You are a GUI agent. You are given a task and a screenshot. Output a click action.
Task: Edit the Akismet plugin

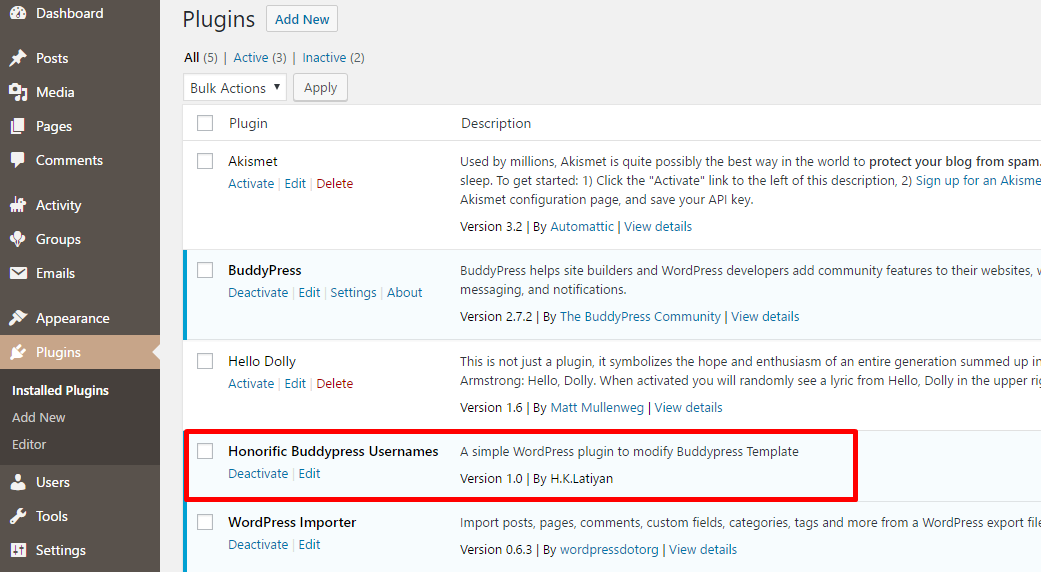point(295,184)
